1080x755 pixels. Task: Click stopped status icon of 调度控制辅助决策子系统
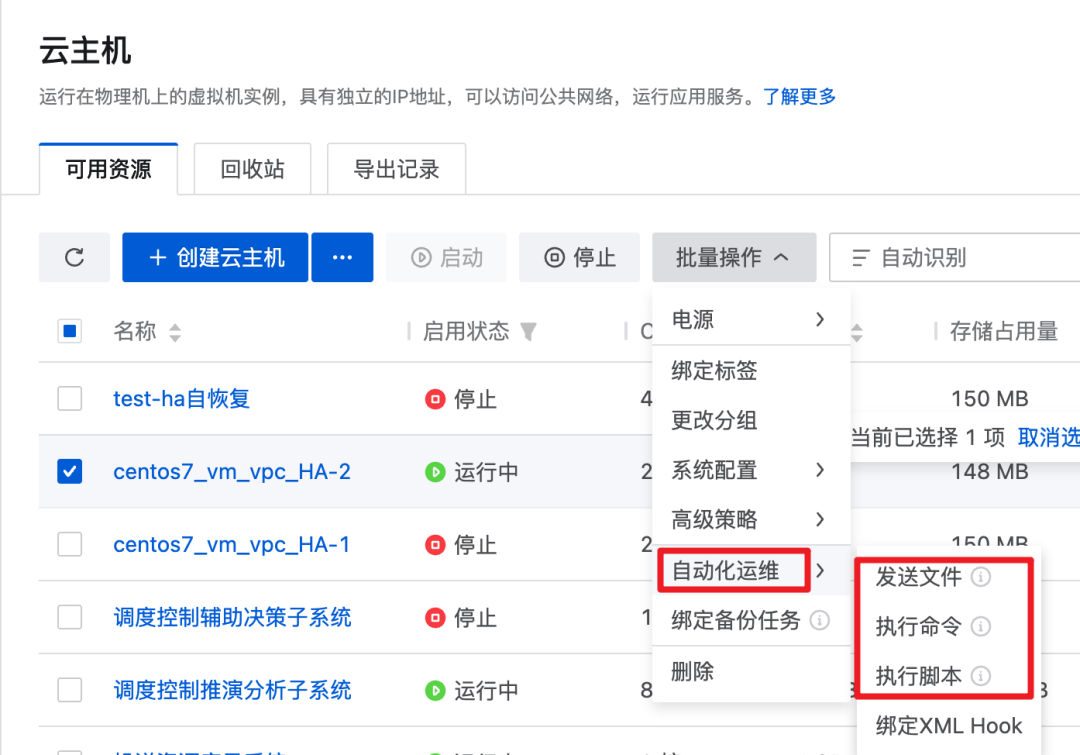click(435, 618)
